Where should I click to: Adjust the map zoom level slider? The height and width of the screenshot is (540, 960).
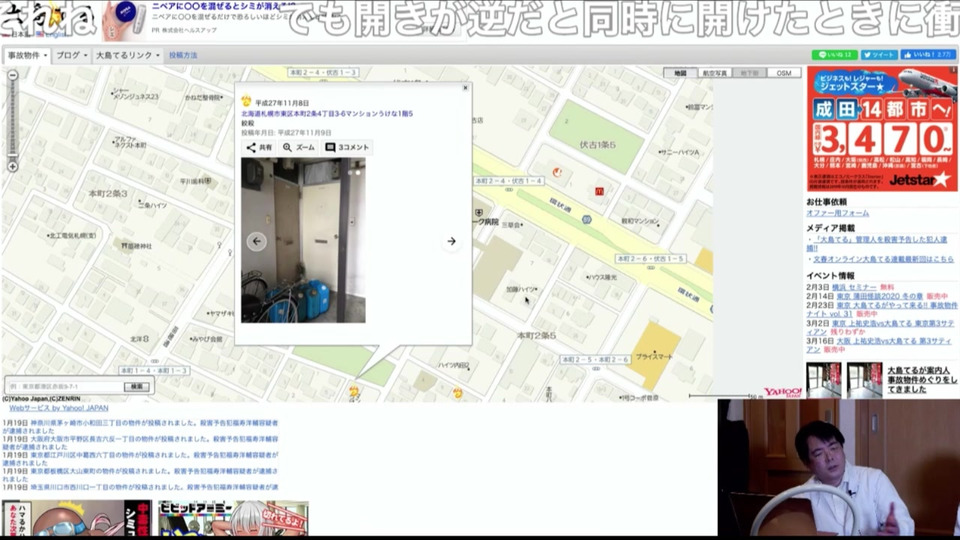12,121
